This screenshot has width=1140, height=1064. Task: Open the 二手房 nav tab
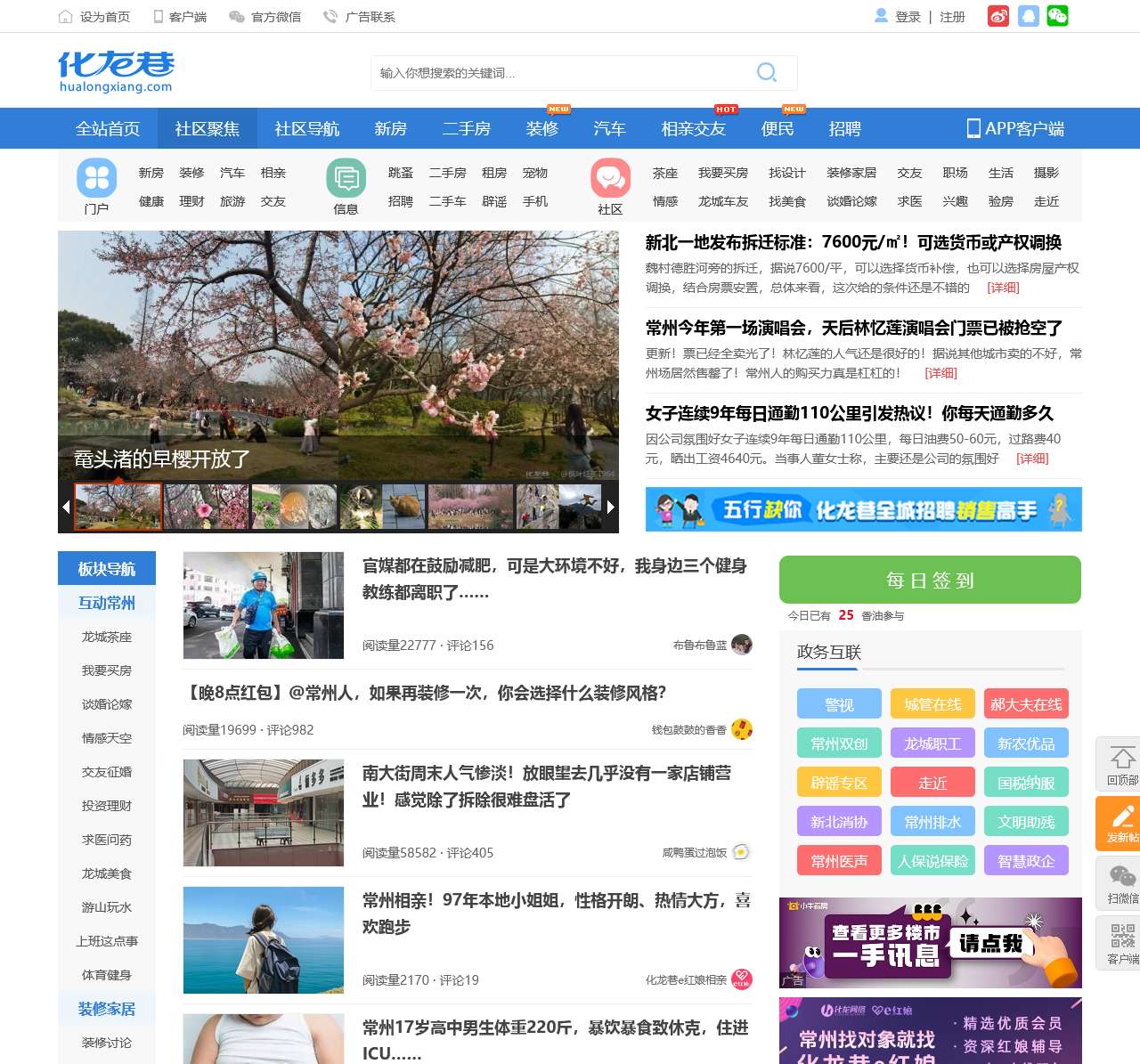coord(467,128)
